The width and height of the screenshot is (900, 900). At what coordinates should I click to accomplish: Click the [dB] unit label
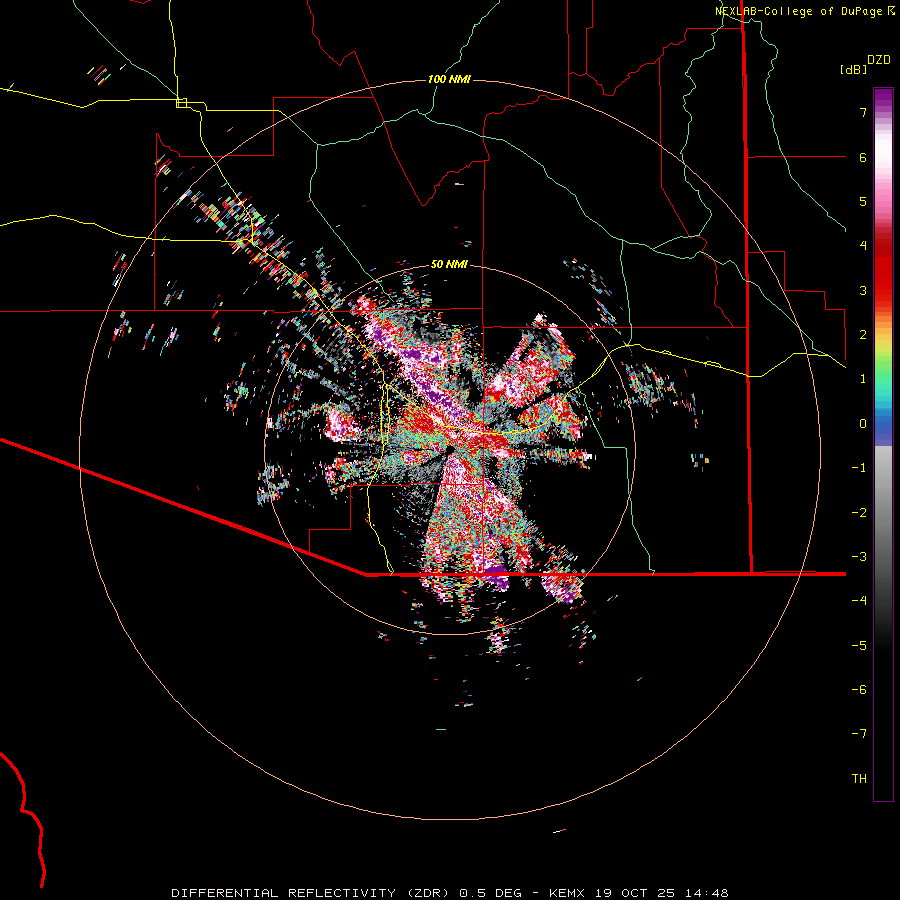tap(853, 69)
